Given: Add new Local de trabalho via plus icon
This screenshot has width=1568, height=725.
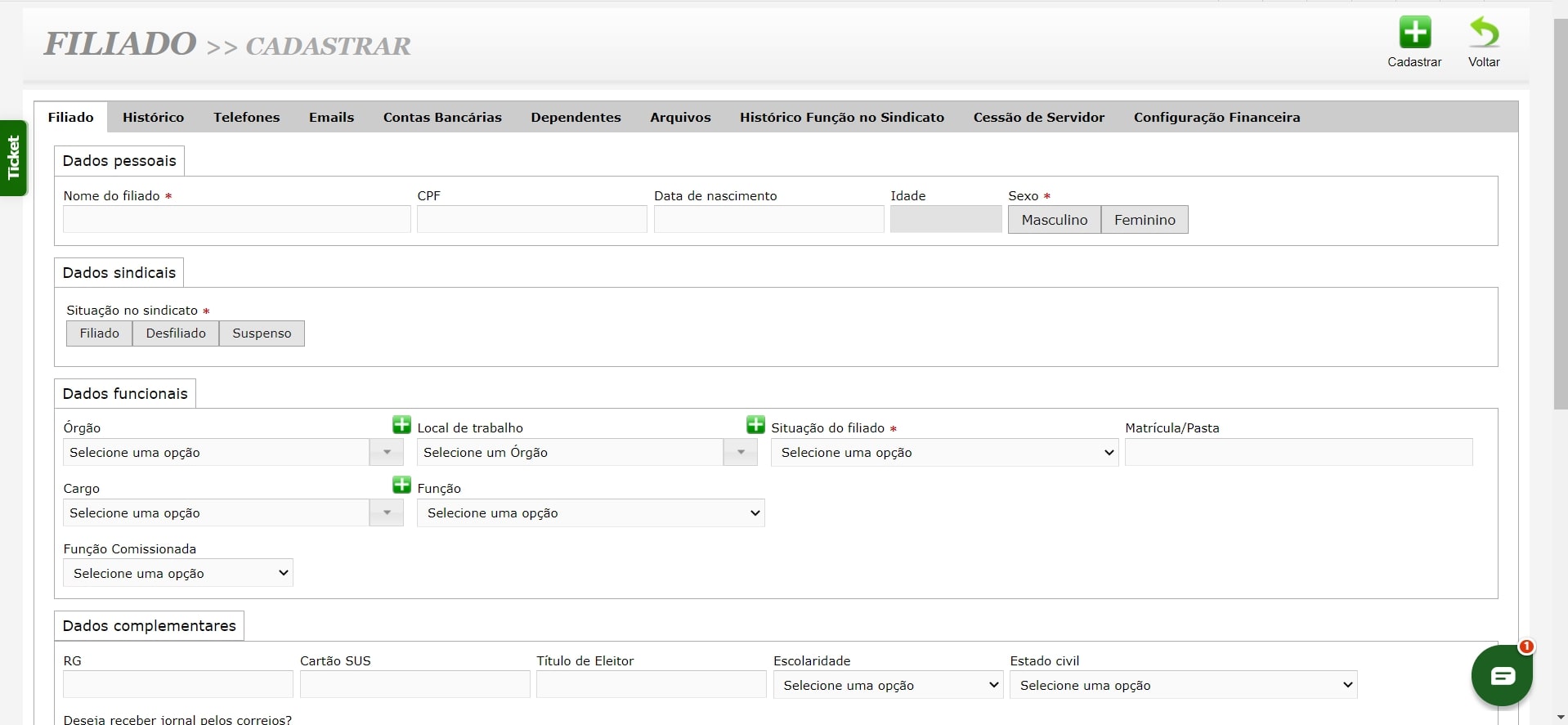Looking at the screenshot, I should pos(755,425).
